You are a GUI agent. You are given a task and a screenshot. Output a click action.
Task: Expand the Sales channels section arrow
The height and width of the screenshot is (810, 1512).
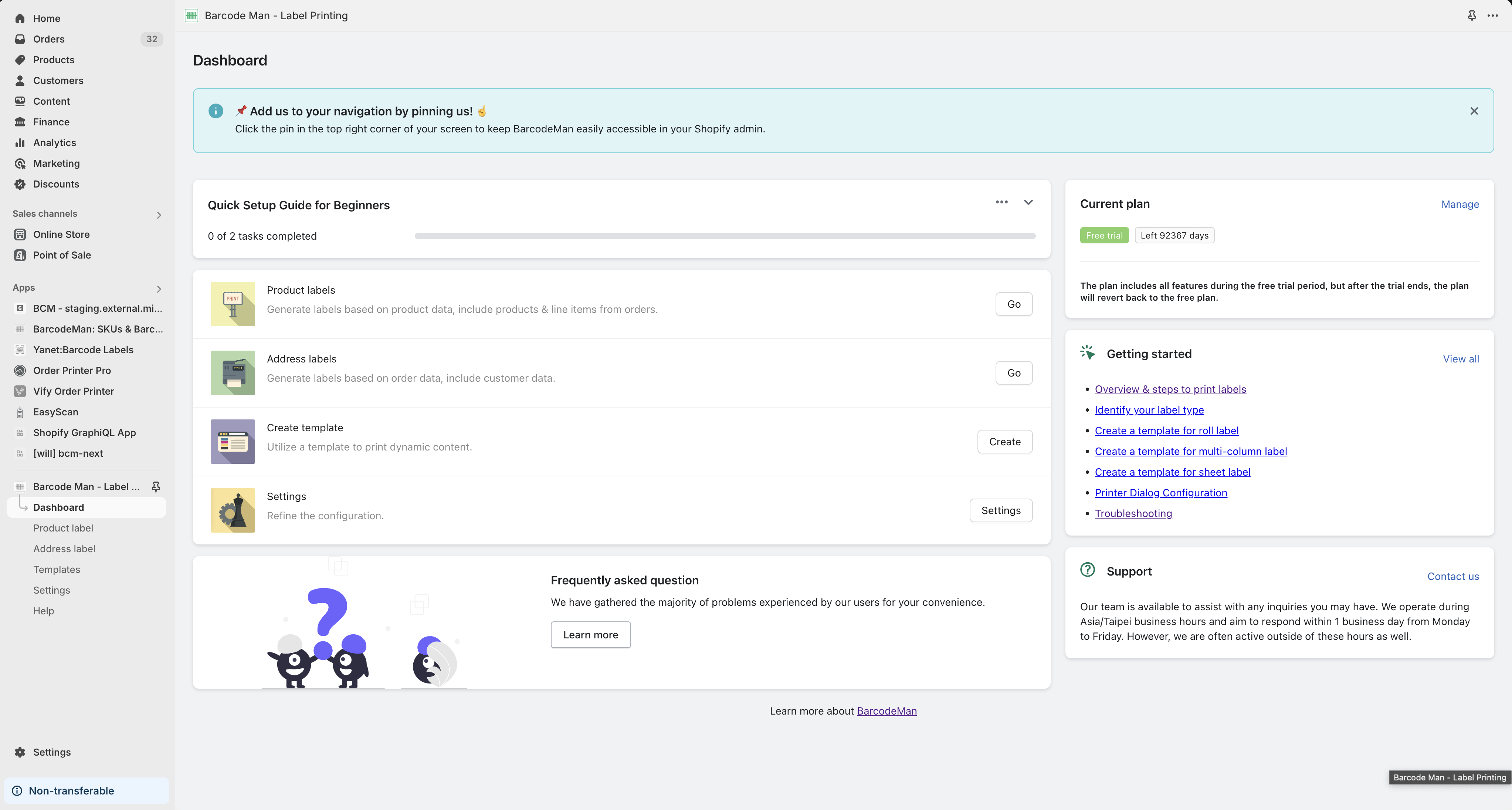point(159,215)
